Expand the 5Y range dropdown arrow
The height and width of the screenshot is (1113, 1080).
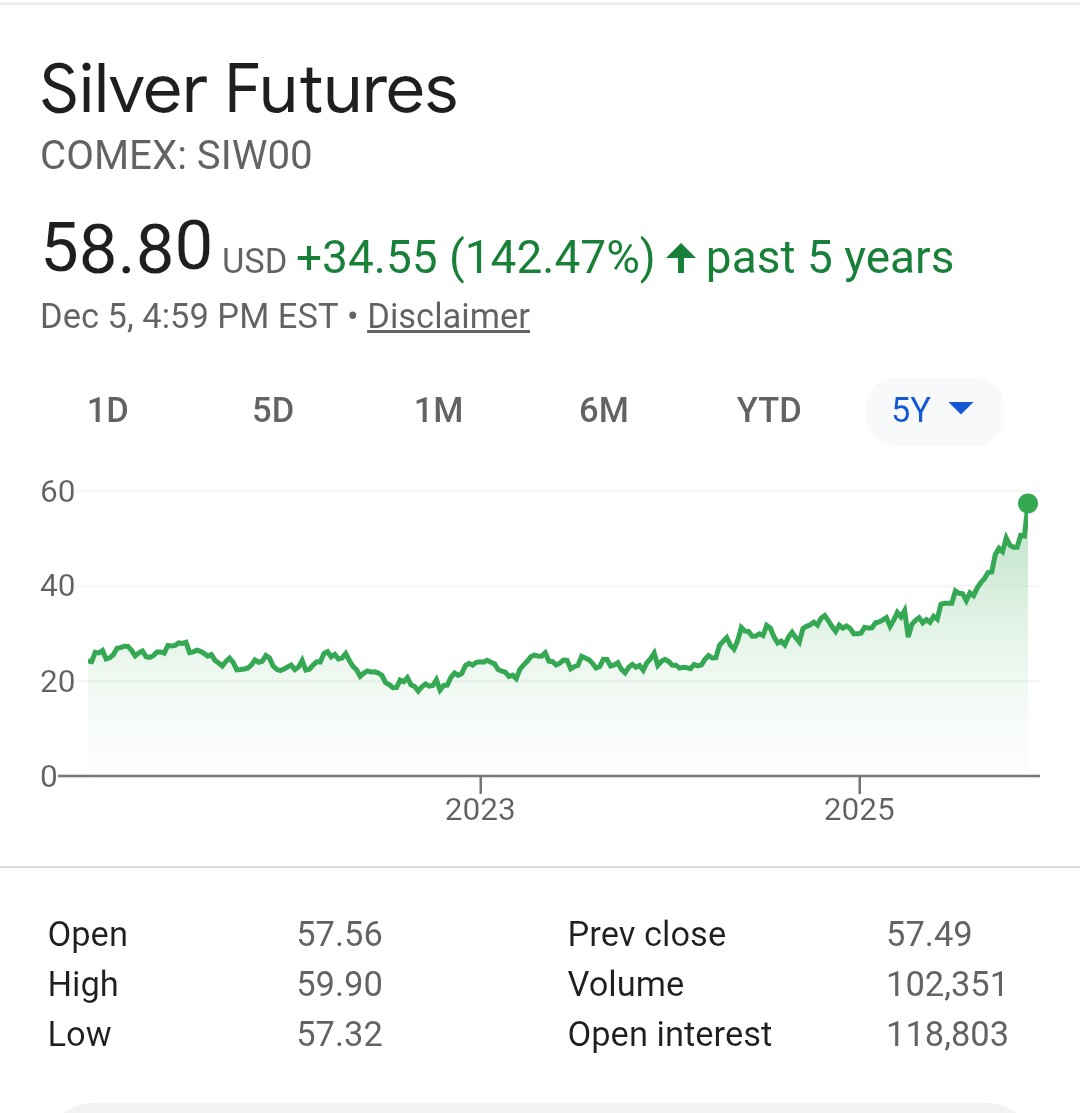pyautogui.click(x=961, y=409)
